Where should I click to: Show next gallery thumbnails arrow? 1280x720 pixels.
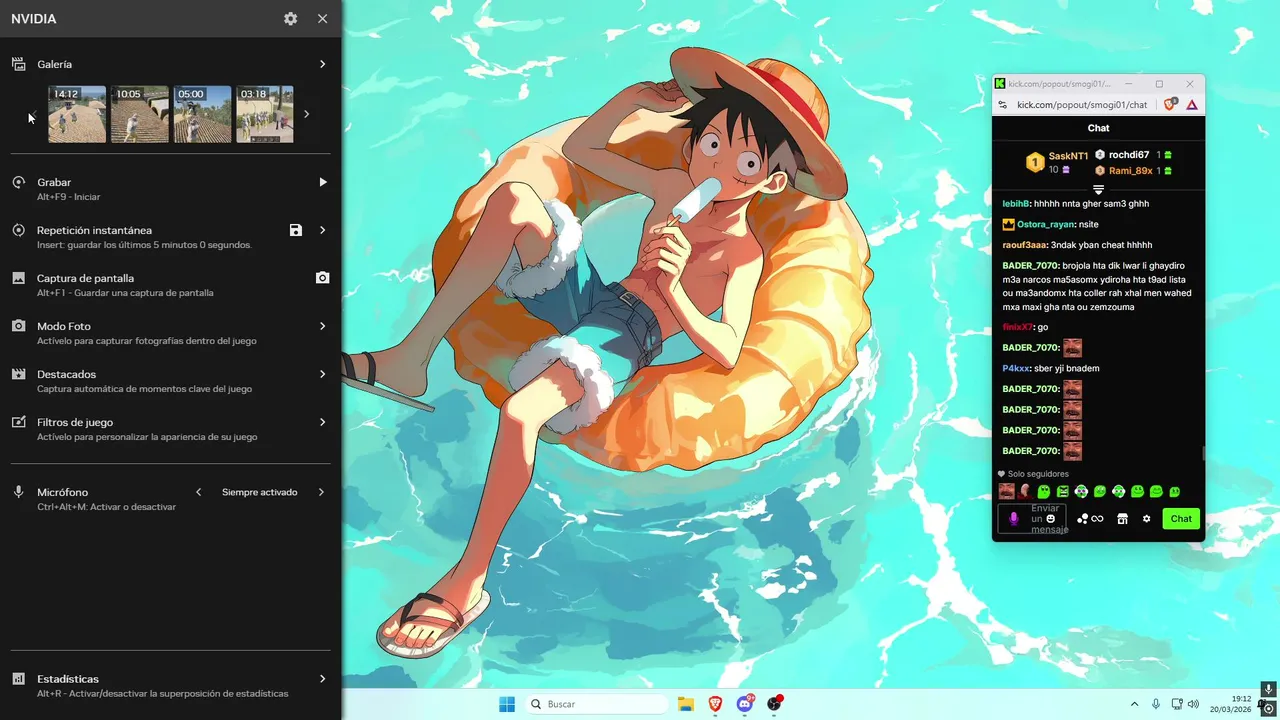point(306,114)
